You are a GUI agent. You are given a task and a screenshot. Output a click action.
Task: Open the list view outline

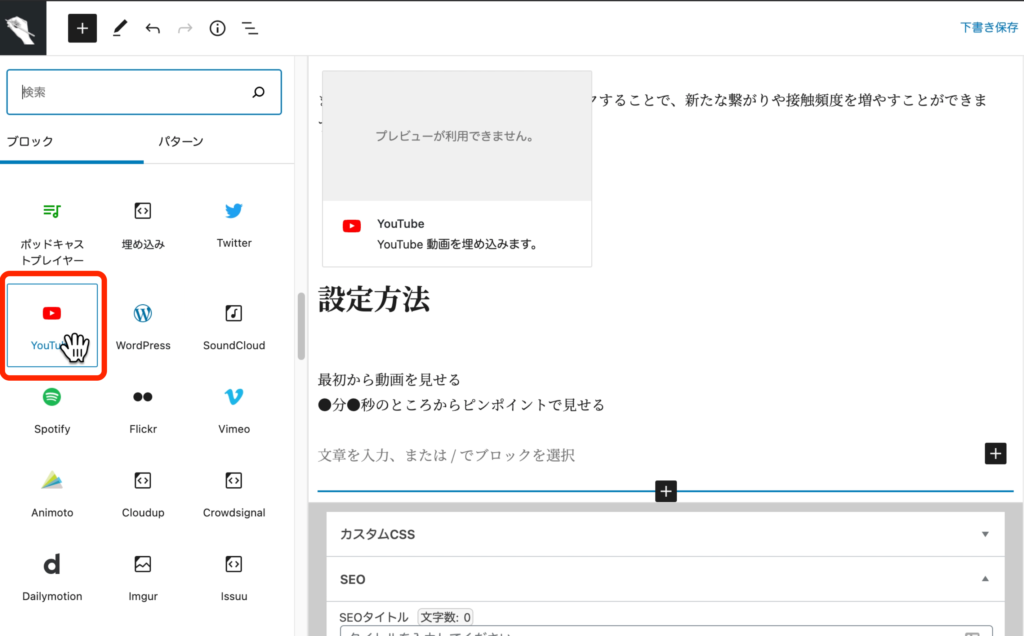(x=250, y=28)
